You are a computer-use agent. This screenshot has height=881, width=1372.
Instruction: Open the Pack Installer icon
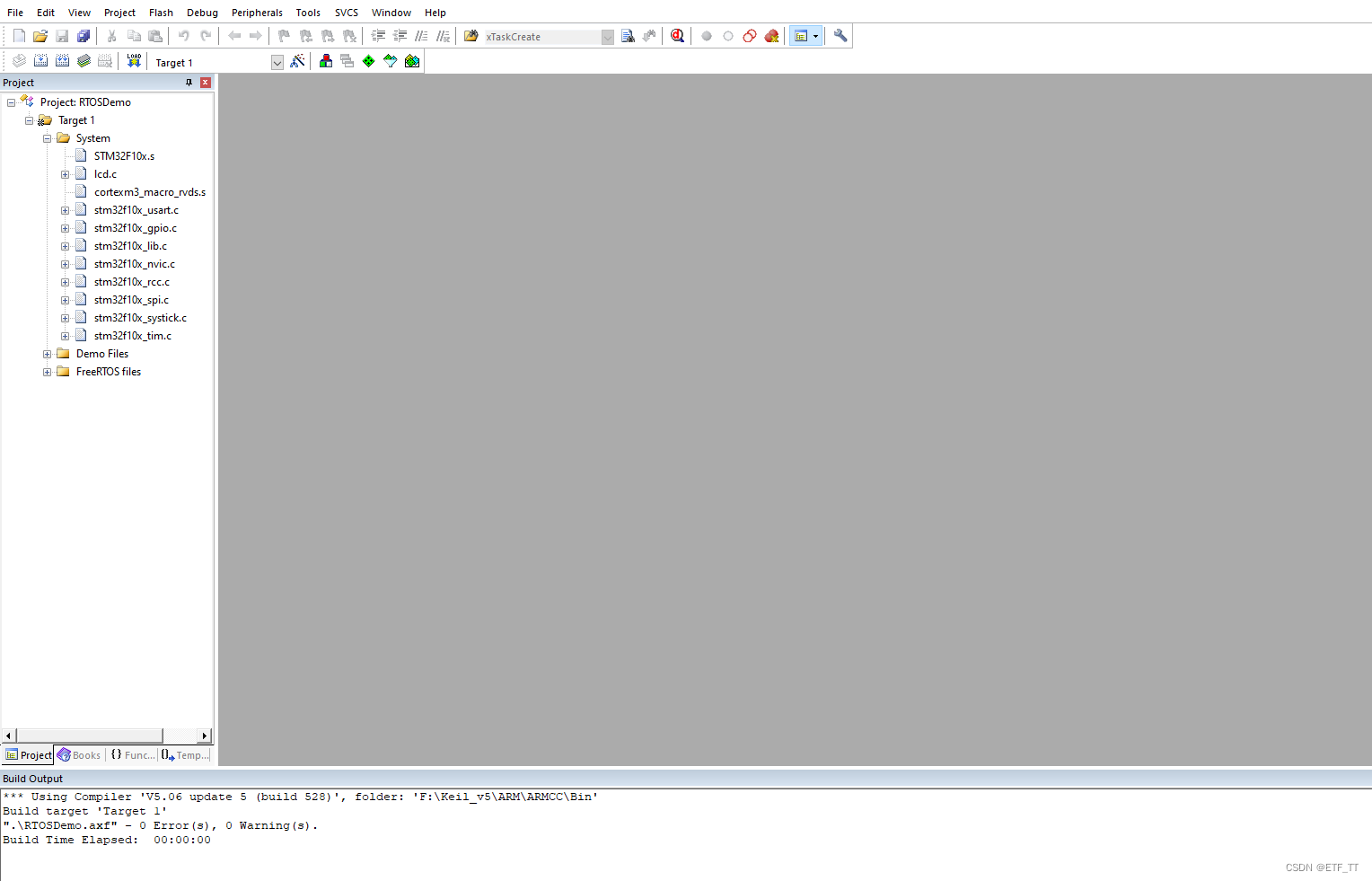point(412,61)
